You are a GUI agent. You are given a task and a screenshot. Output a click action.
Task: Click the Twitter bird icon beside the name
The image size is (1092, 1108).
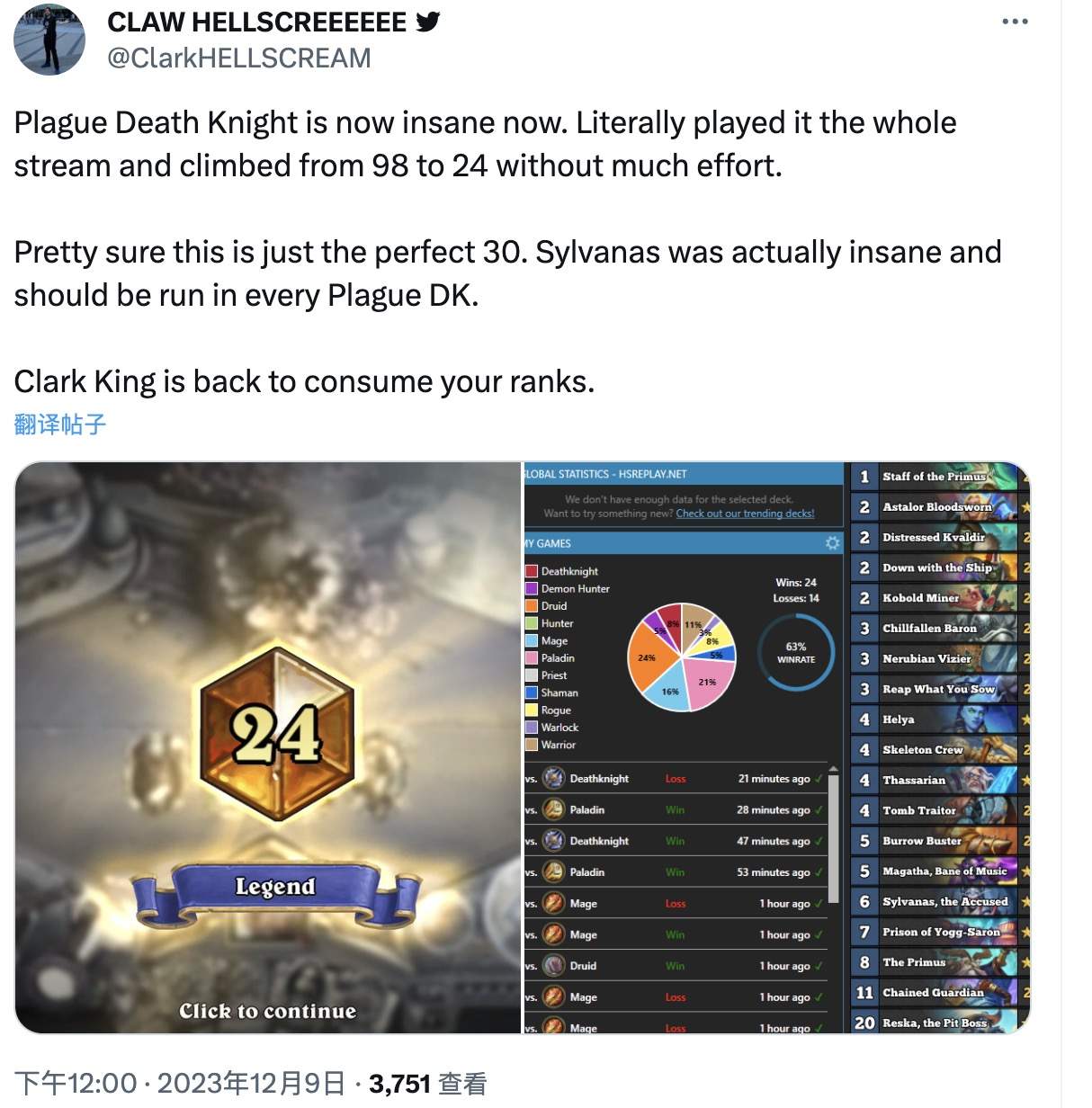[428, 21]
